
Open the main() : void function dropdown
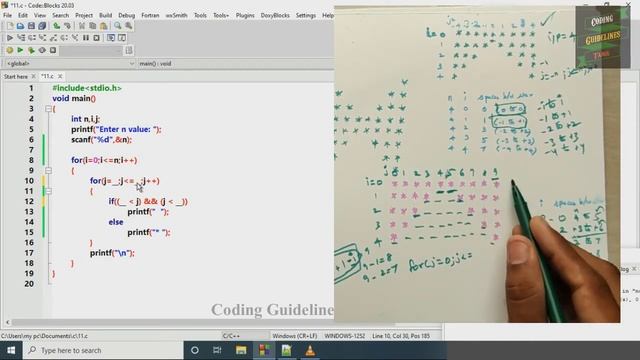235,64
